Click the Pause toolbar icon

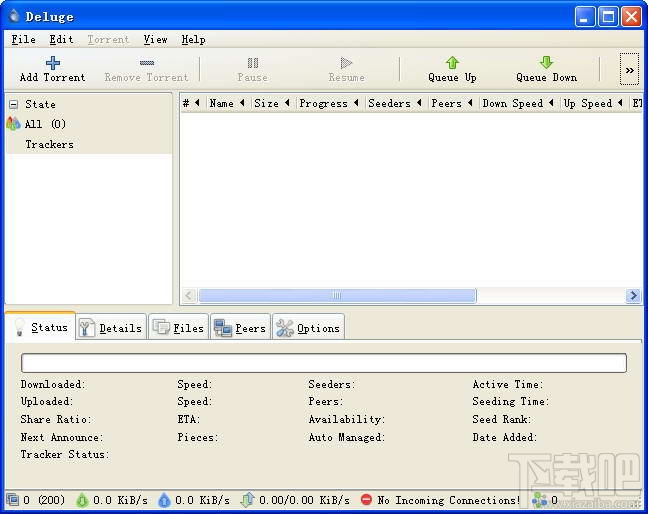(x=253, y=63)
